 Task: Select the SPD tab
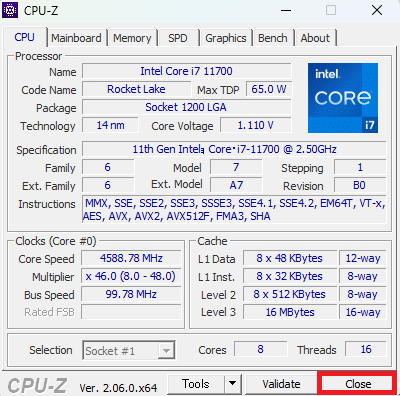coord(178,38)
